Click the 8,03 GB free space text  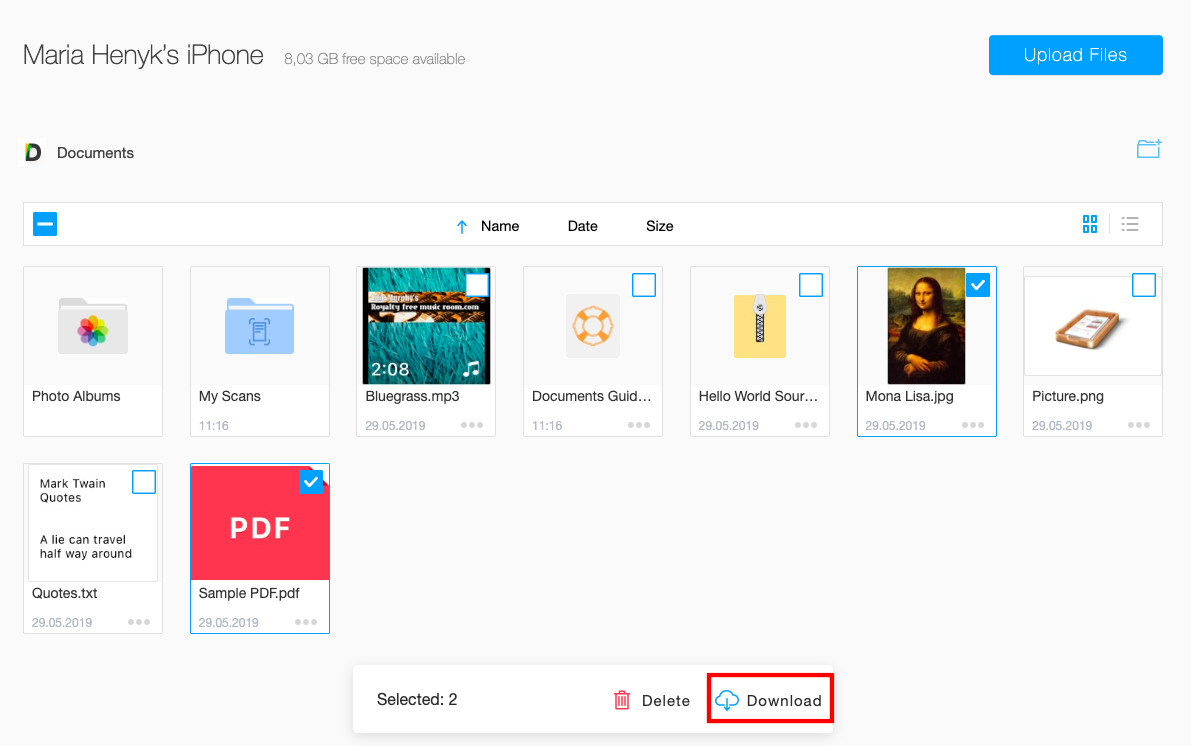tap(374, 58)
